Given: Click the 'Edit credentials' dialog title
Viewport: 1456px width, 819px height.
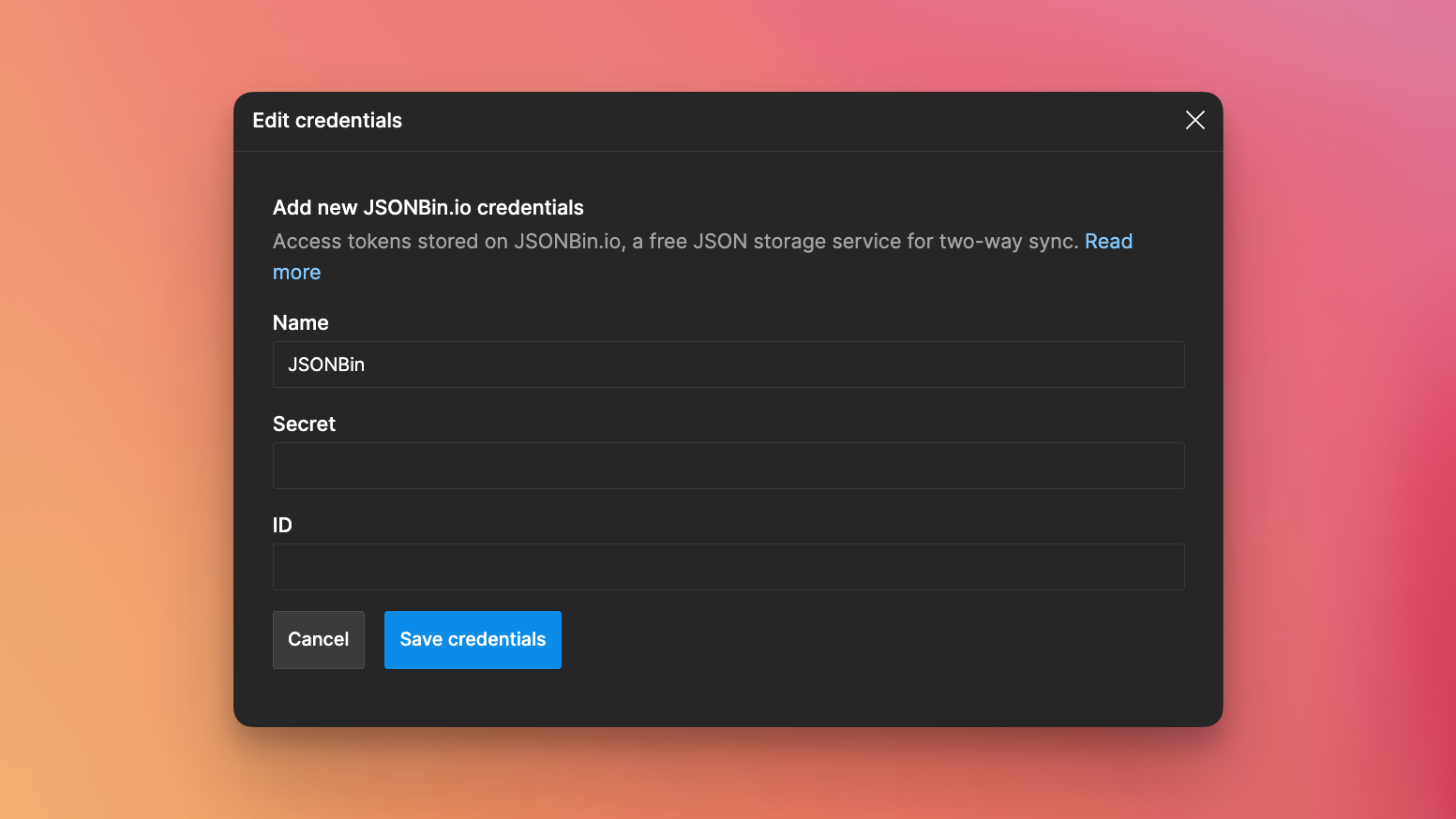Looking at the screenshot, I should 327,120.
